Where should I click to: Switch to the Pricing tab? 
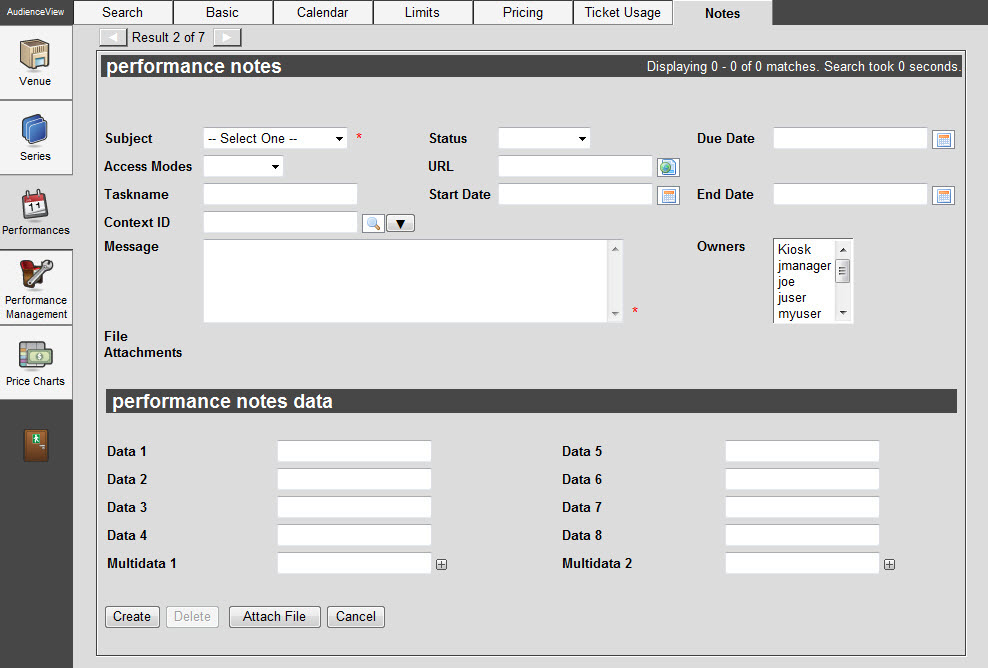click(x=522, y=12)
